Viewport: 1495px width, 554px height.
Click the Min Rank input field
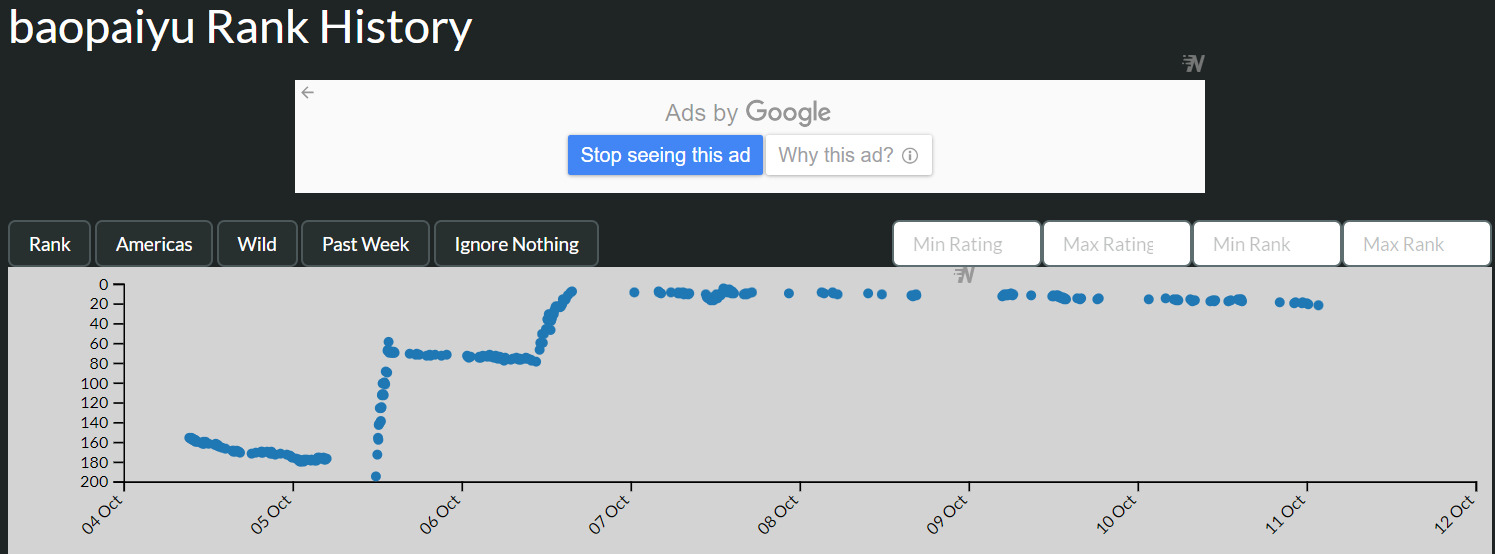tap(1266, 244)
